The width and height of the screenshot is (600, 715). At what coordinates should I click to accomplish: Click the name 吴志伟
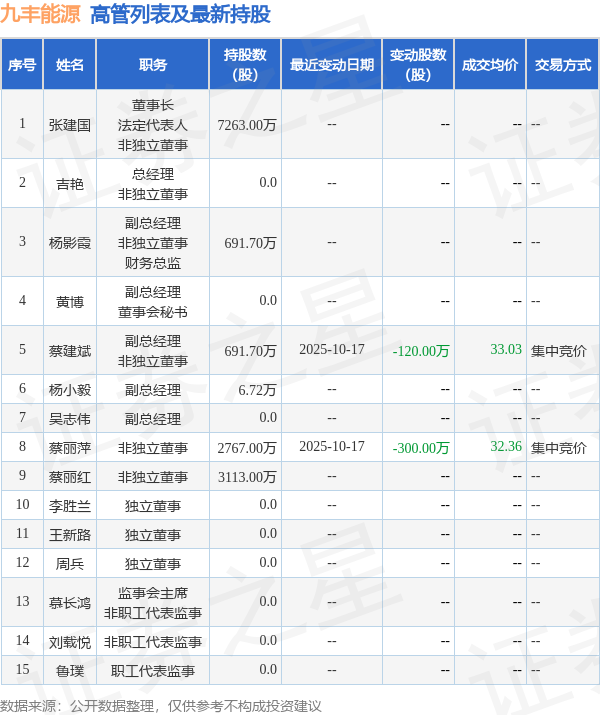70,419
